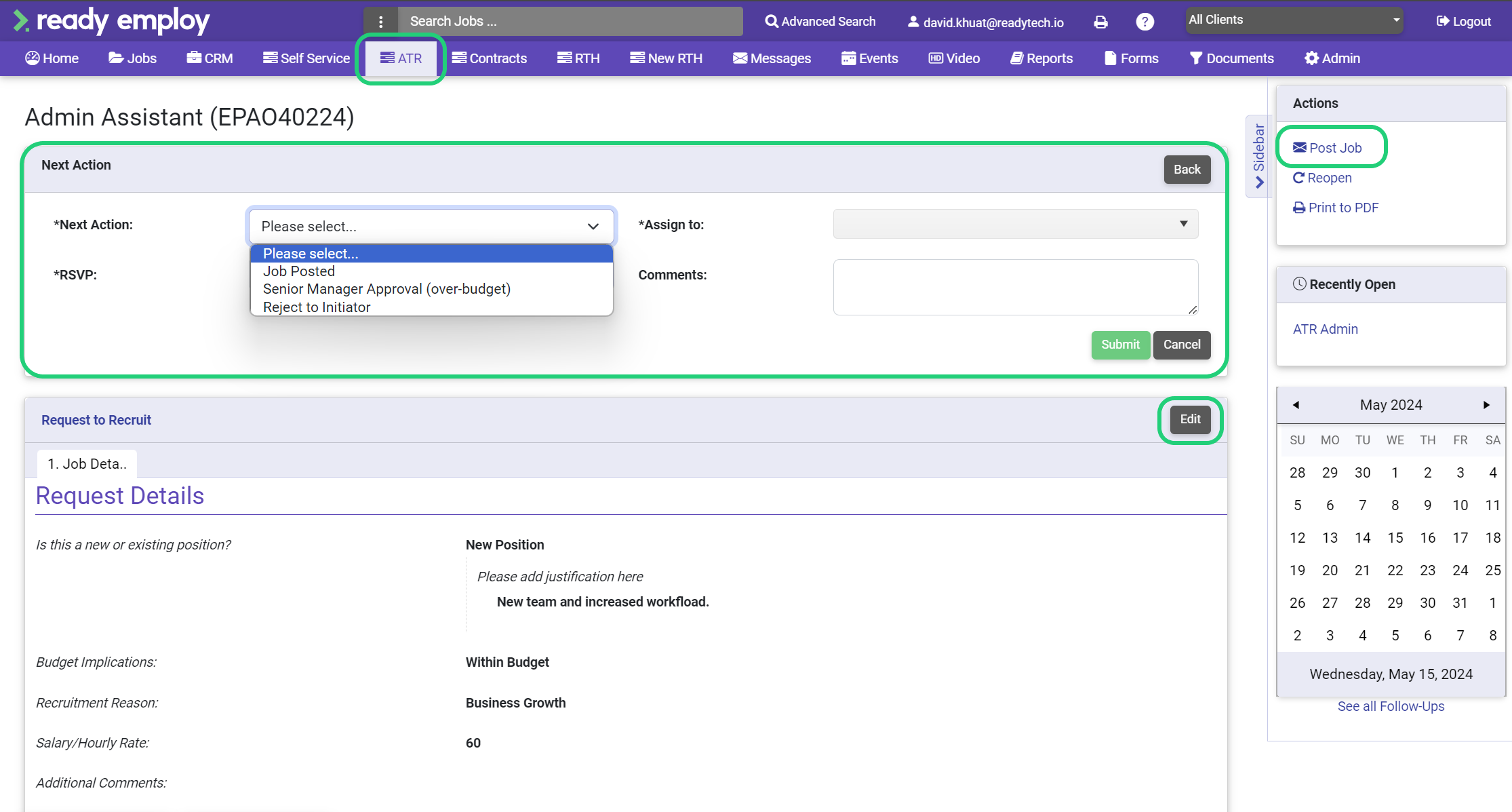The height and width of the screenshot is (812, 1512).
Task: Choose Senior Manager Approval (over-budget) option
Action: [x=431, y=289]
